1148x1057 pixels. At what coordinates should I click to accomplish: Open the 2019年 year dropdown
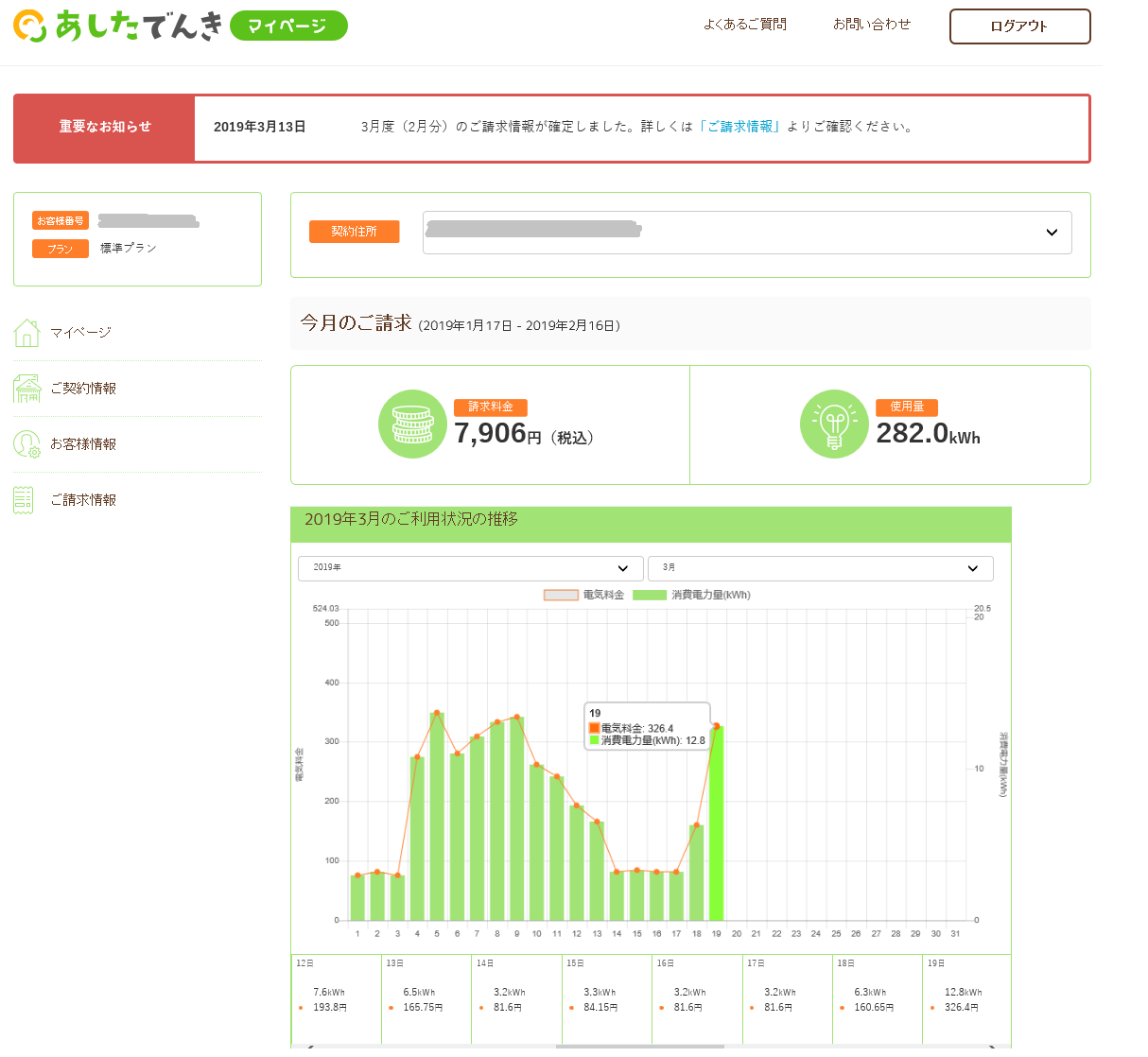click(470, 568)
